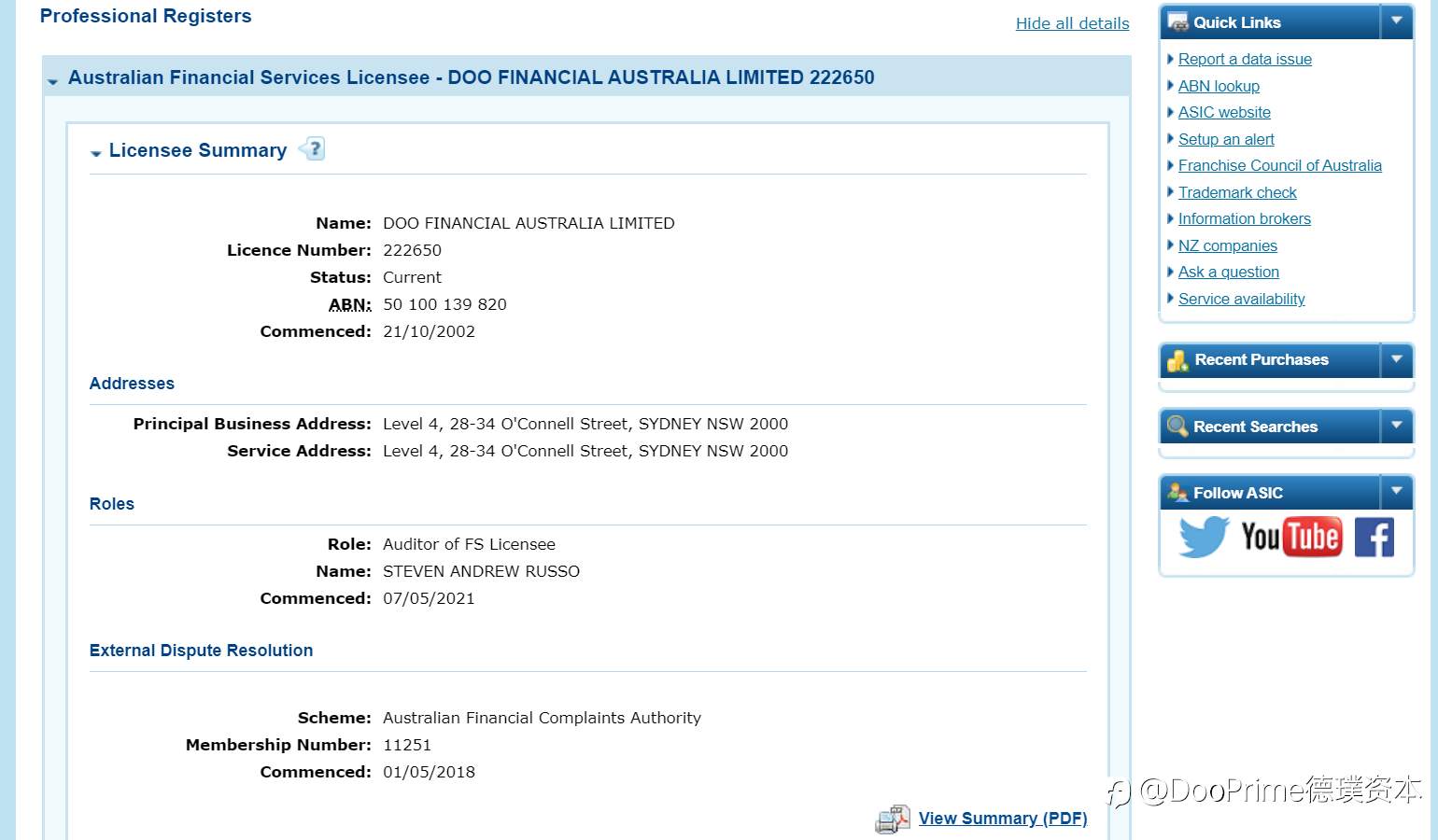
Task: Click the scheme Australian Financial Complaints Authority
Action: (x=542, y=718)
